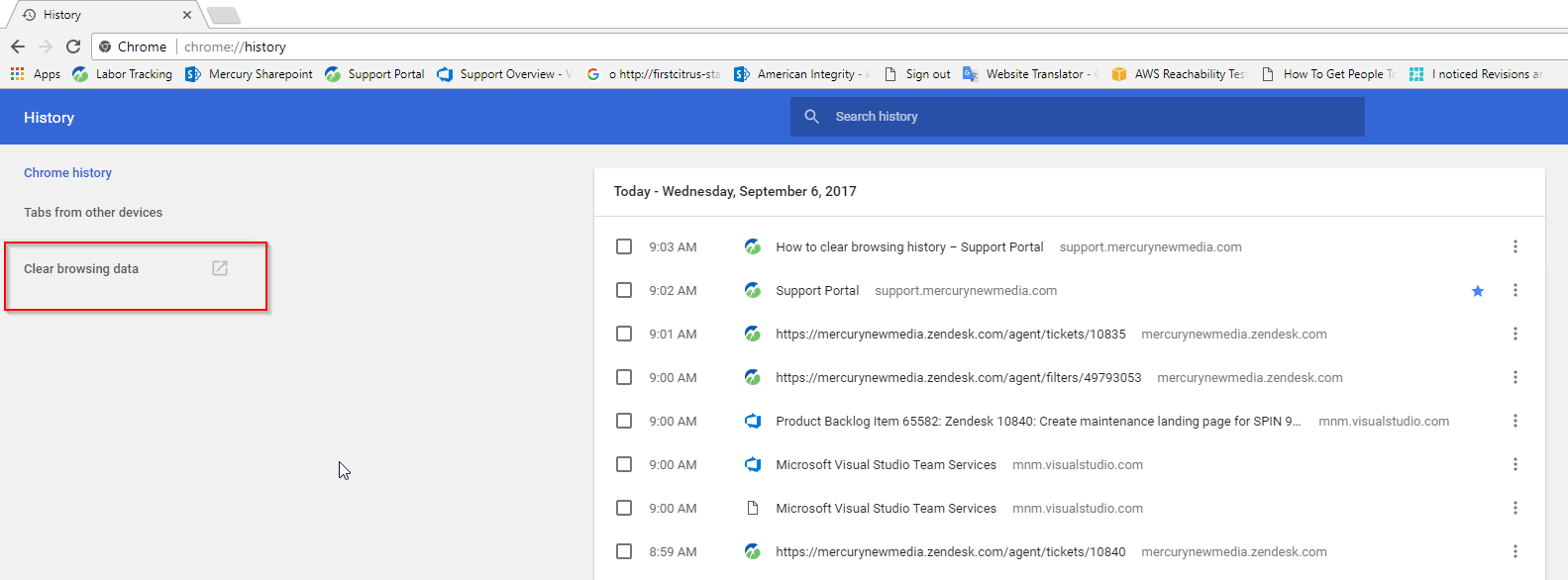Open more actions menu for How to clear browsing history
This screenshot has height=580, width=1568.
(1516, 246)
